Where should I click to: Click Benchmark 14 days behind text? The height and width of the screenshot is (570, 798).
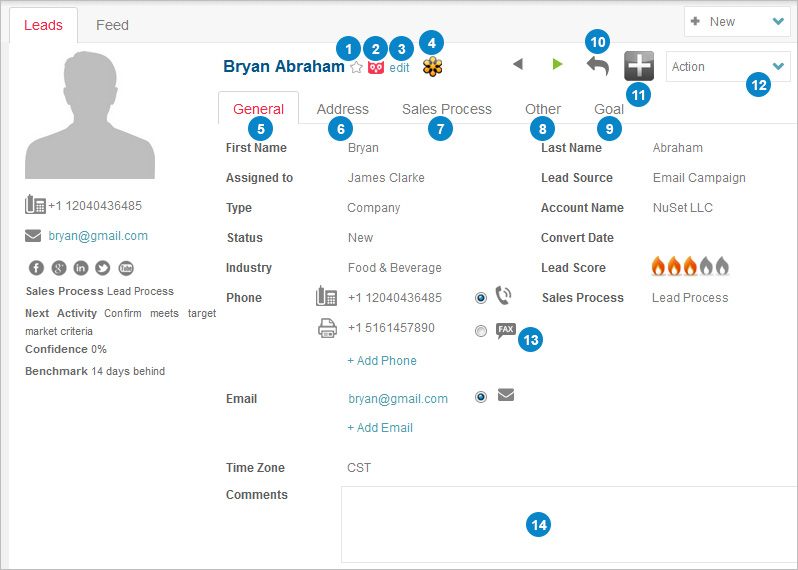(95, 372)
